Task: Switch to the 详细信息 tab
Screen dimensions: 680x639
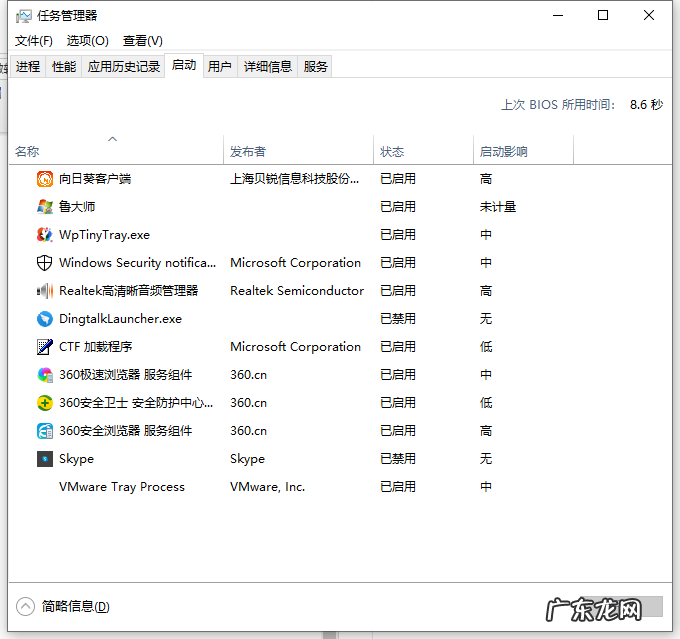Action: coord(268,66)
